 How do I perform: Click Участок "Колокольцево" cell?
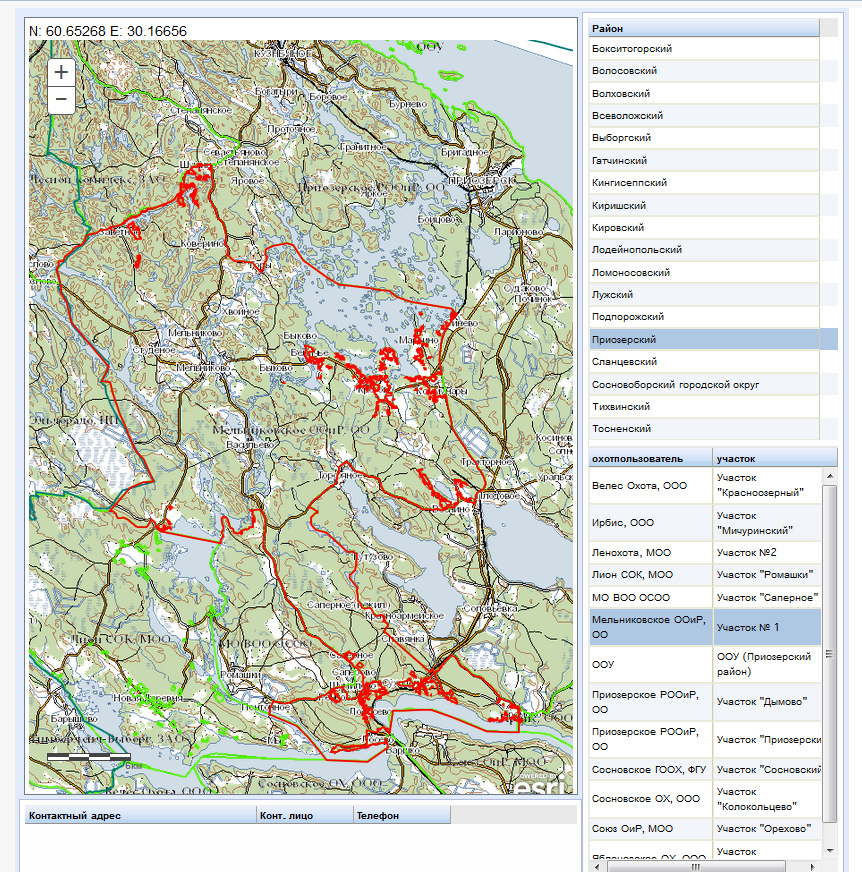767,799
